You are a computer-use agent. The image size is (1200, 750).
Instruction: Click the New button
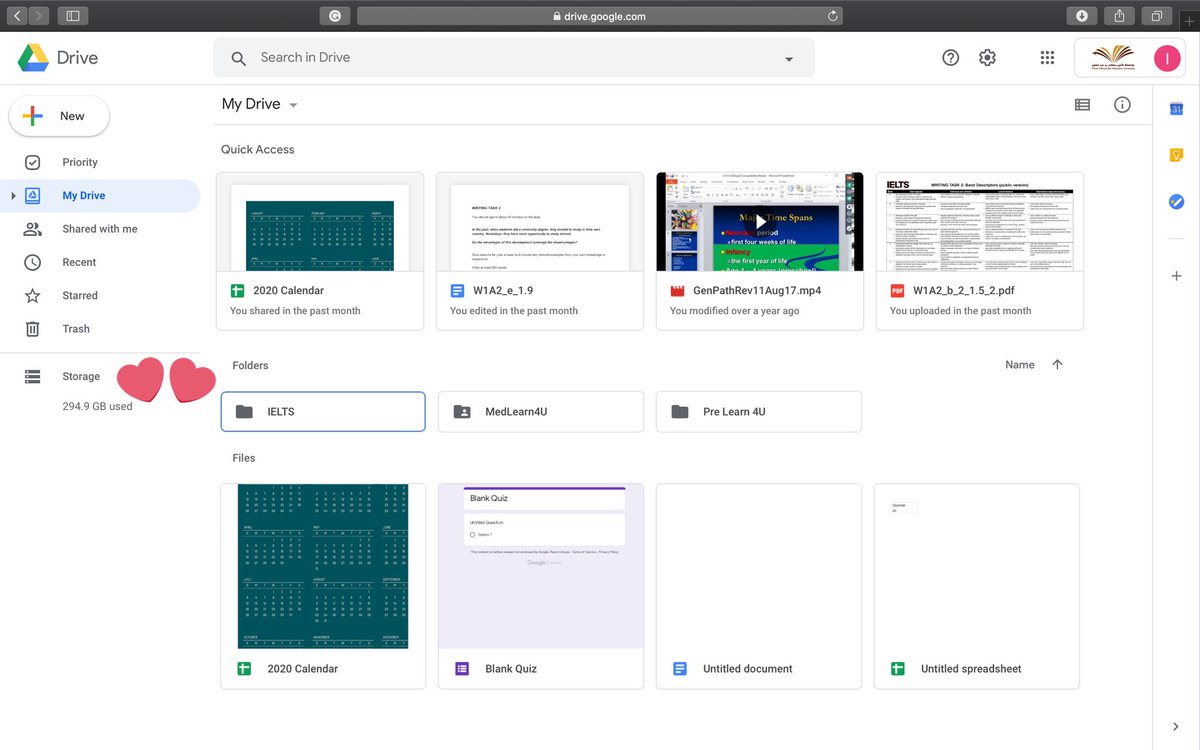[59, 116]
